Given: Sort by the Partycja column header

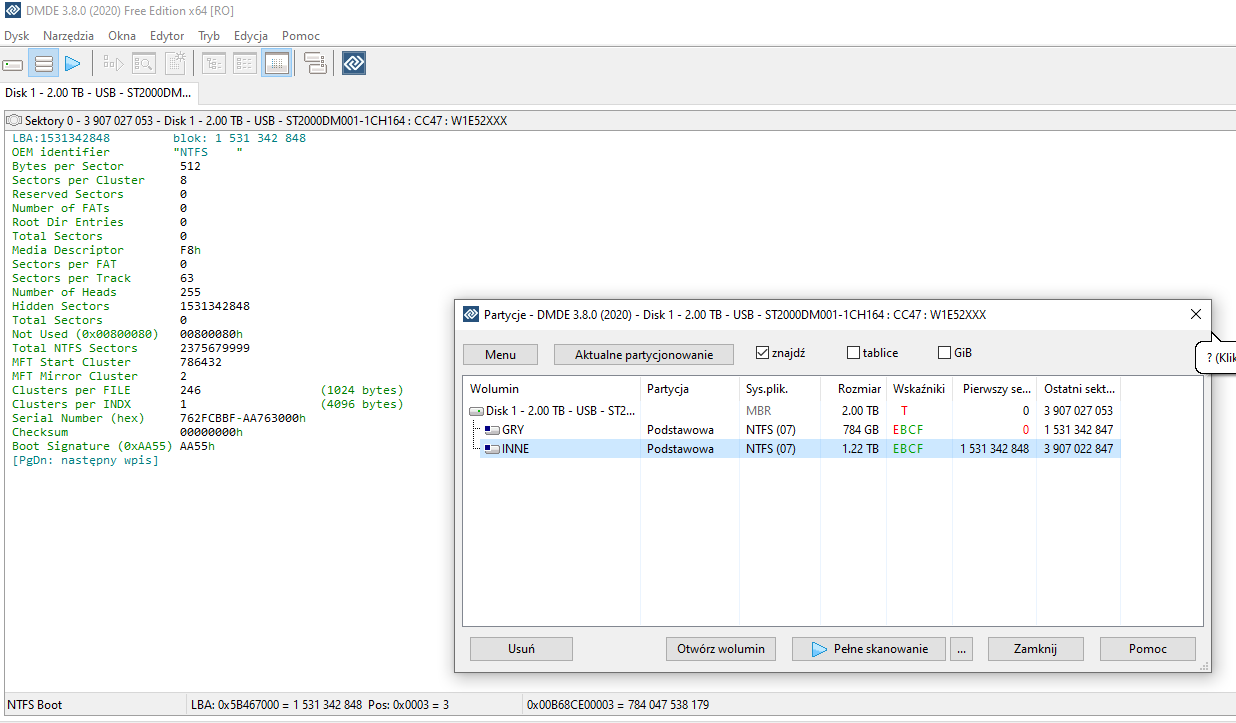Looking at the screenshot, I should (690, 389).
